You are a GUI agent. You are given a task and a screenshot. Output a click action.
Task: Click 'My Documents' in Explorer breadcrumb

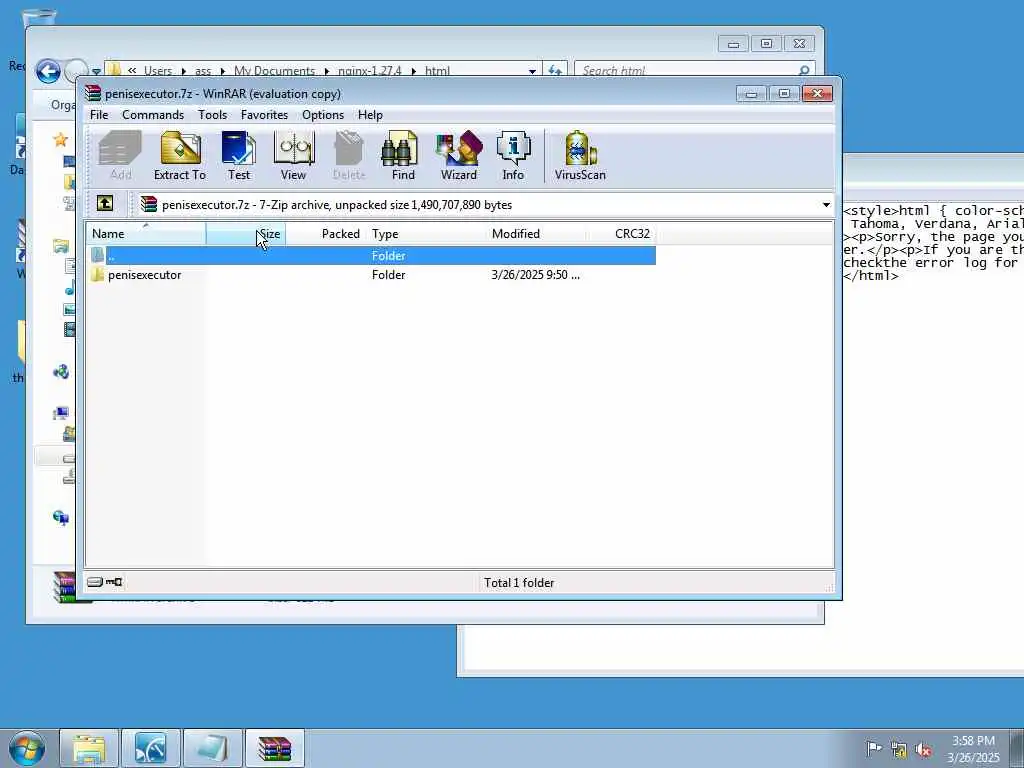tap(274, 71)
